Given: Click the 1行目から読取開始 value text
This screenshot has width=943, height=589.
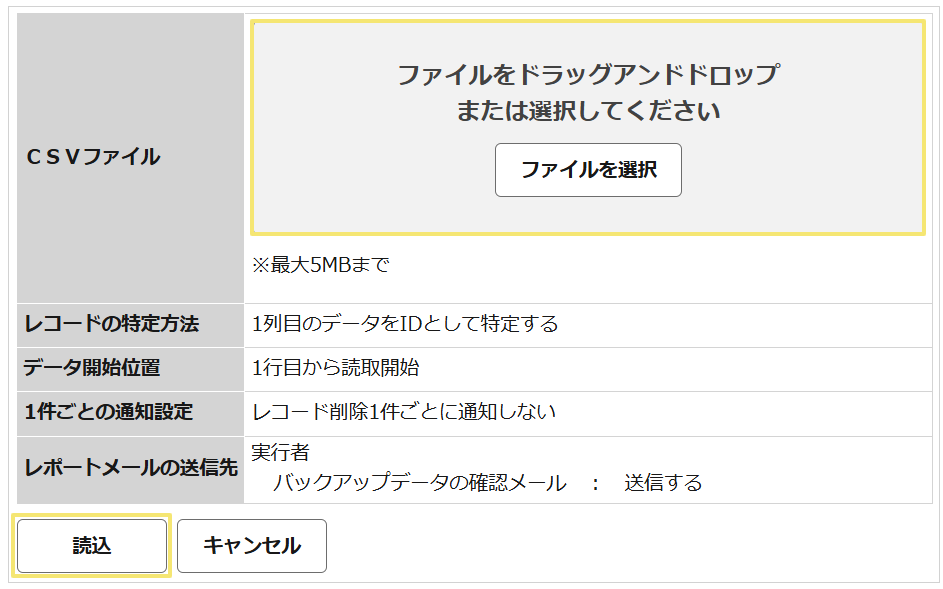Looking at the screenshot, I should [336, 368].
